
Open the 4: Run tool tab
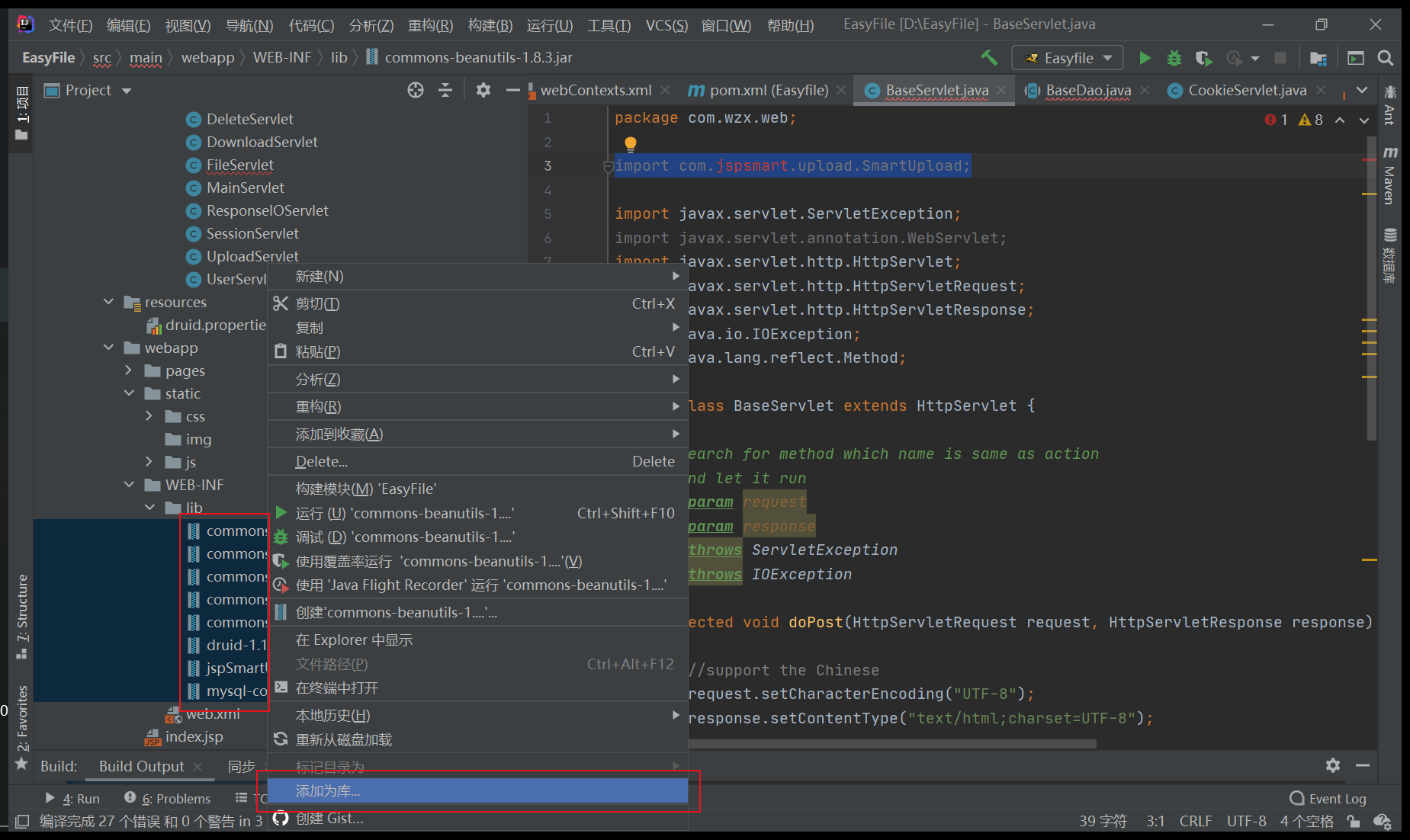coord(73,798)
